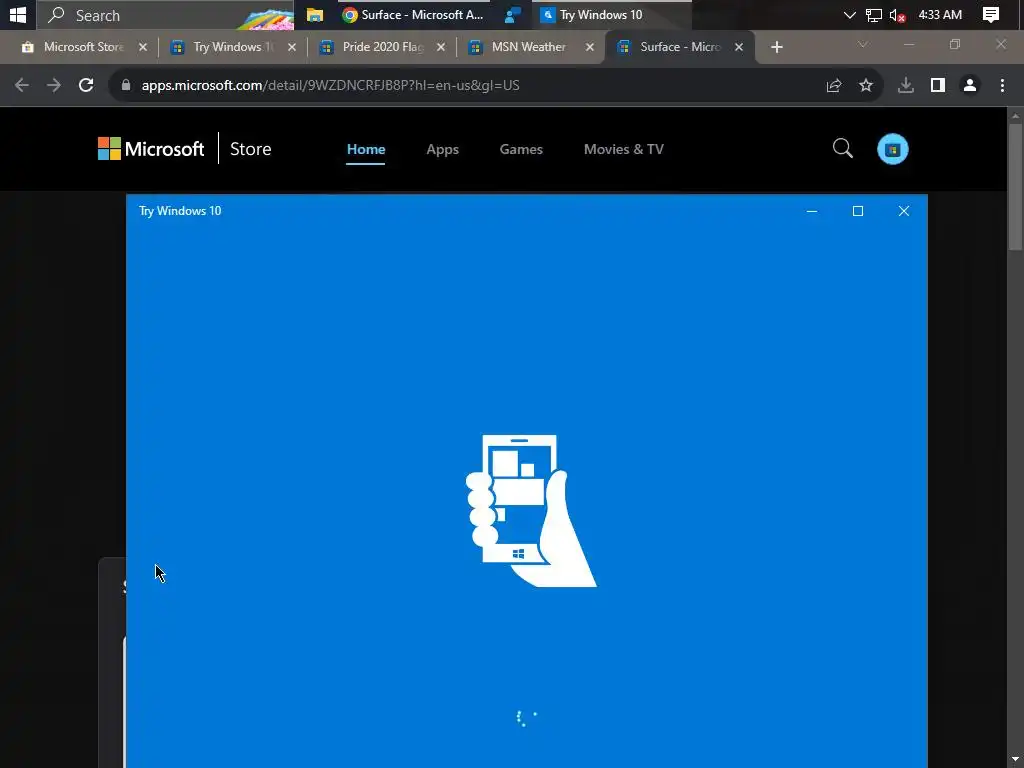
Task: Select the Apps navigation item
Action: click(442, 150)
